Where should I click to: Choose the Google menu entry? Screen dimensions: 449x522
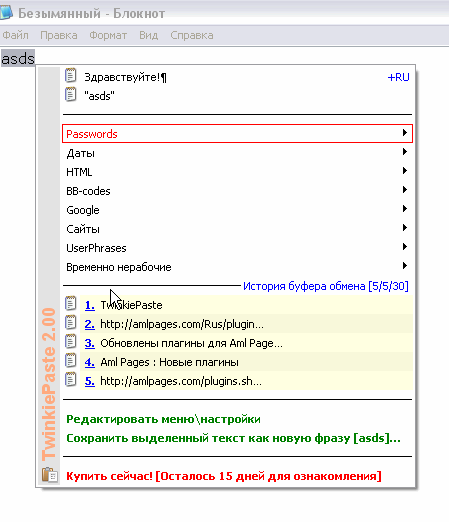(x=237, y=210)
